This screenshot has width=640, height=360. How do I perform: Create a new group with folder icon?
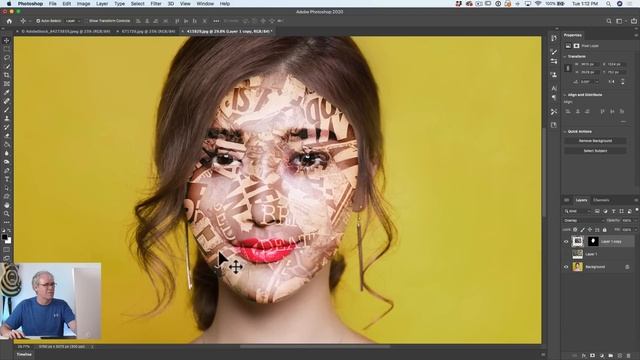(611, 356)
